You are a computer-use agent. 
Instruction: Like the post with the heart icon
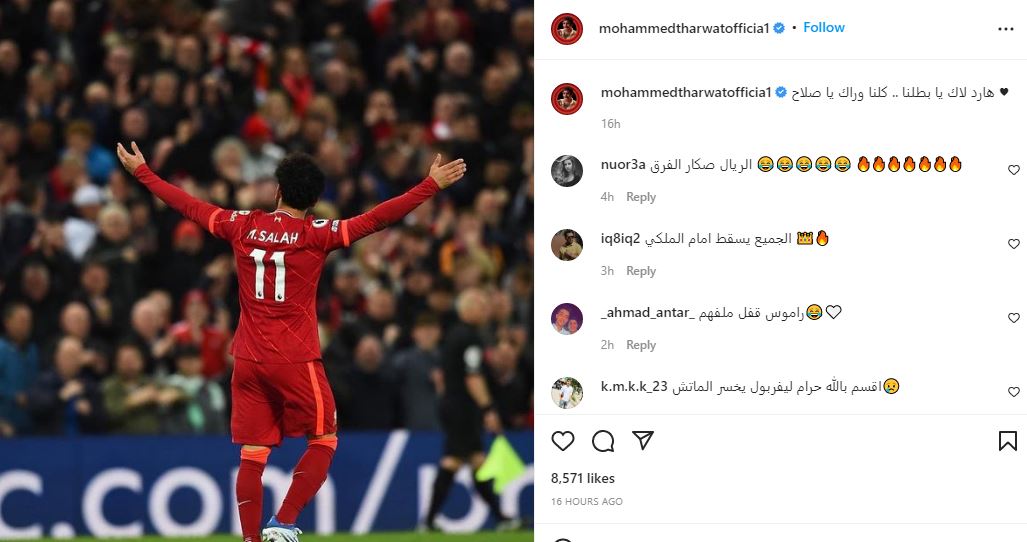point(563,441)
